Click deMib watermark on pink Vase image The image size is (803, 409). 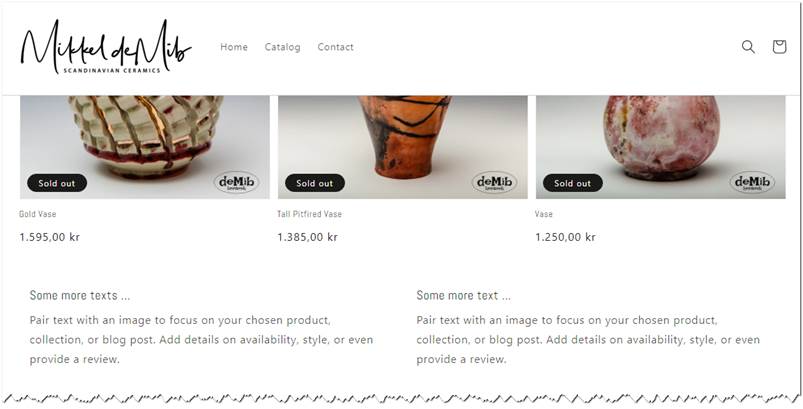(752, 182)
